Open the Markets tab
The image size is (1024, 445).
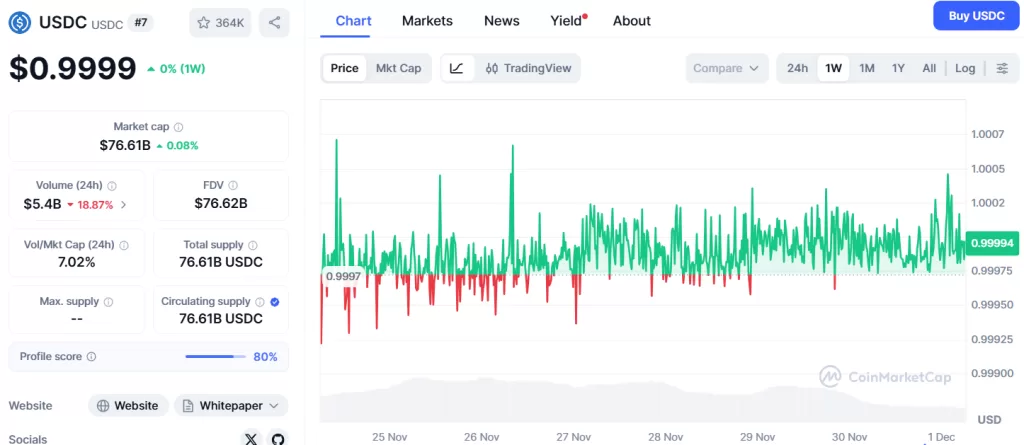click(427, 20)
